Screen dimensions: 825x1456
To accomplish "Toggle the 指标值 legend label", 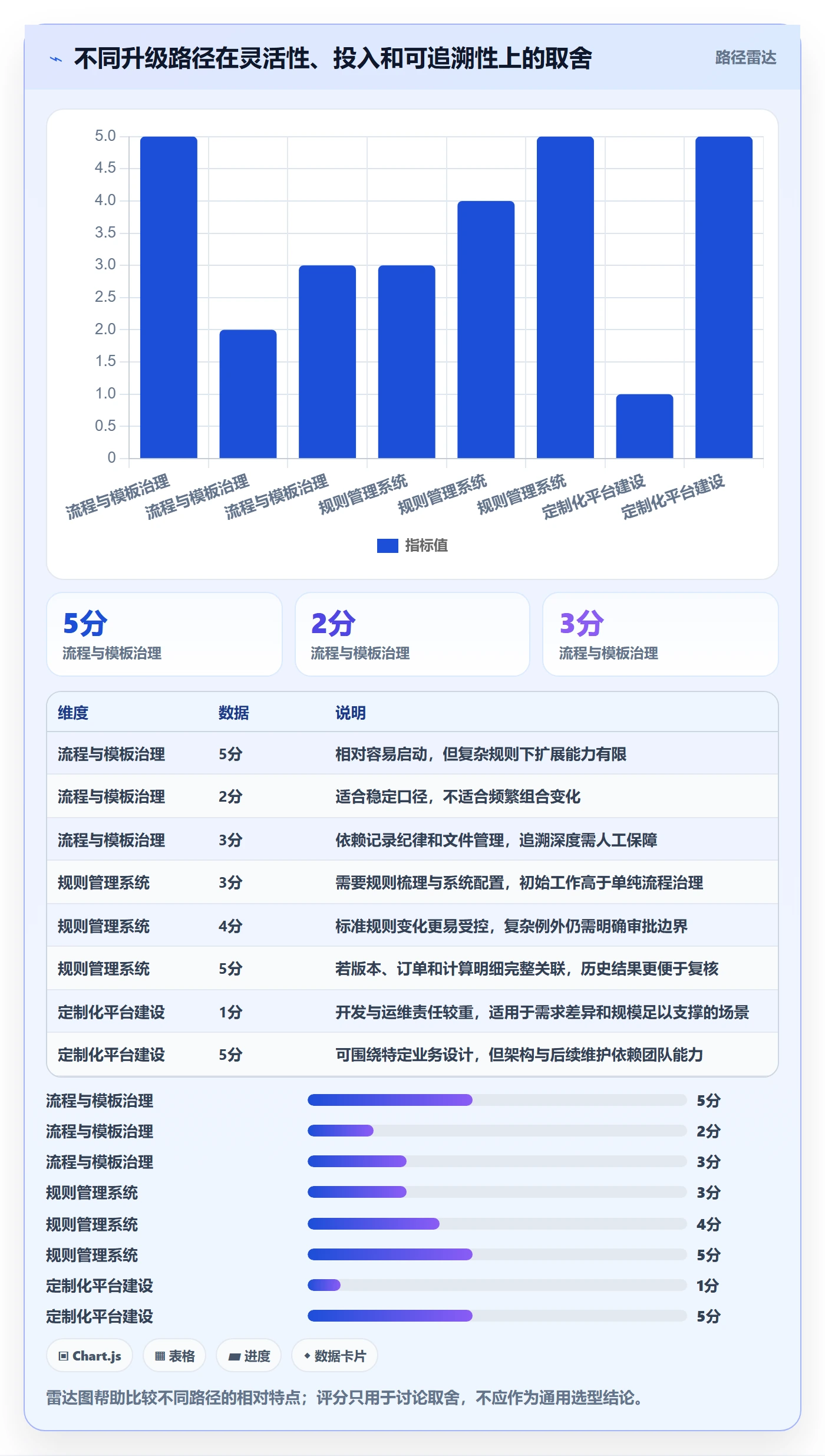I will pyautogui.click(x=427, y=546).
